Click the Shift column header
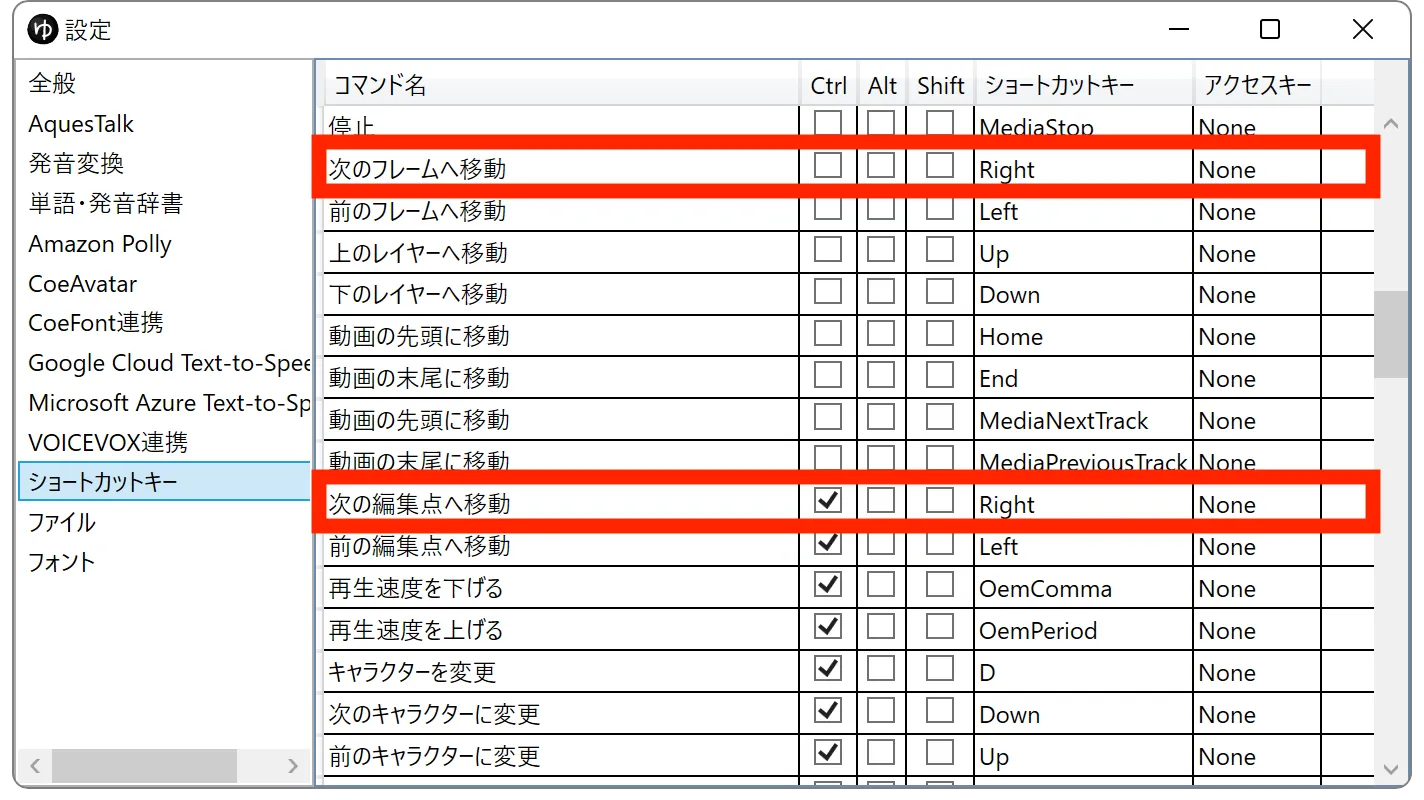The width and height of the screenshot is (1424, 800). click(x=941, y=85)
